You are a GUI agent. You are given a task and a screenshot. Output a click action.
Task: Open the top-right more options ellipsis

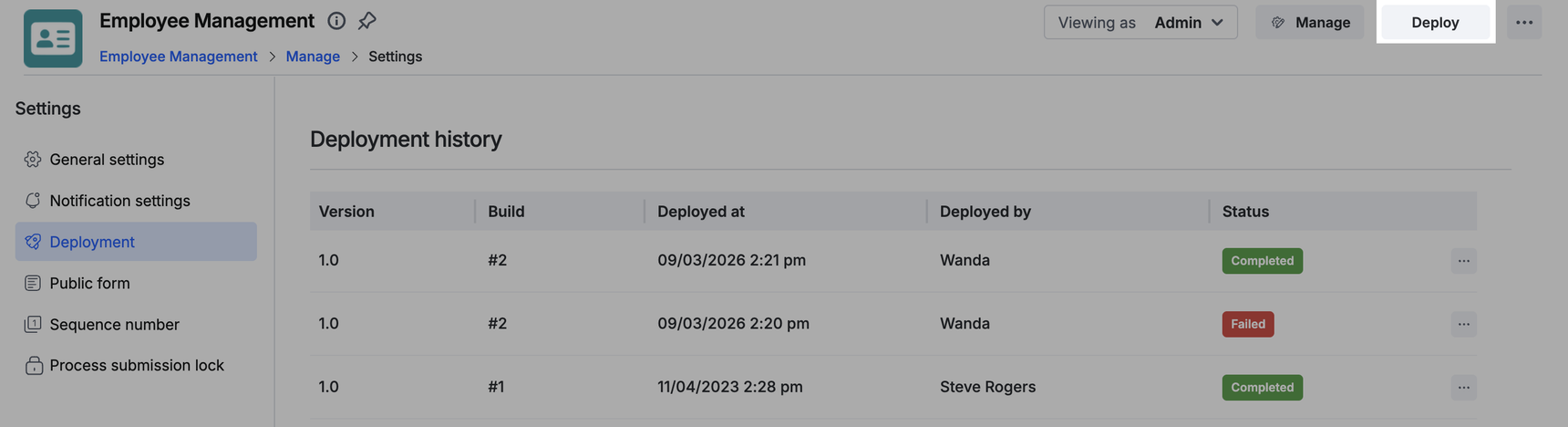[1523, 23]
